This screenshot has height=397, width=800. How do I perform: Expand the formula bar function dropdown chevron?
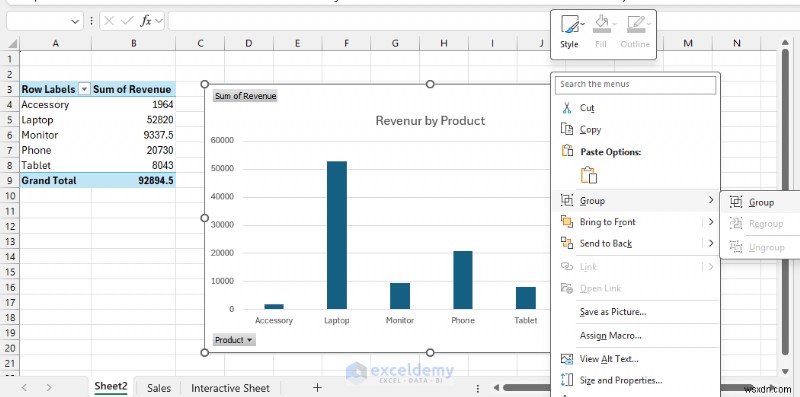[x=159, y=21]
